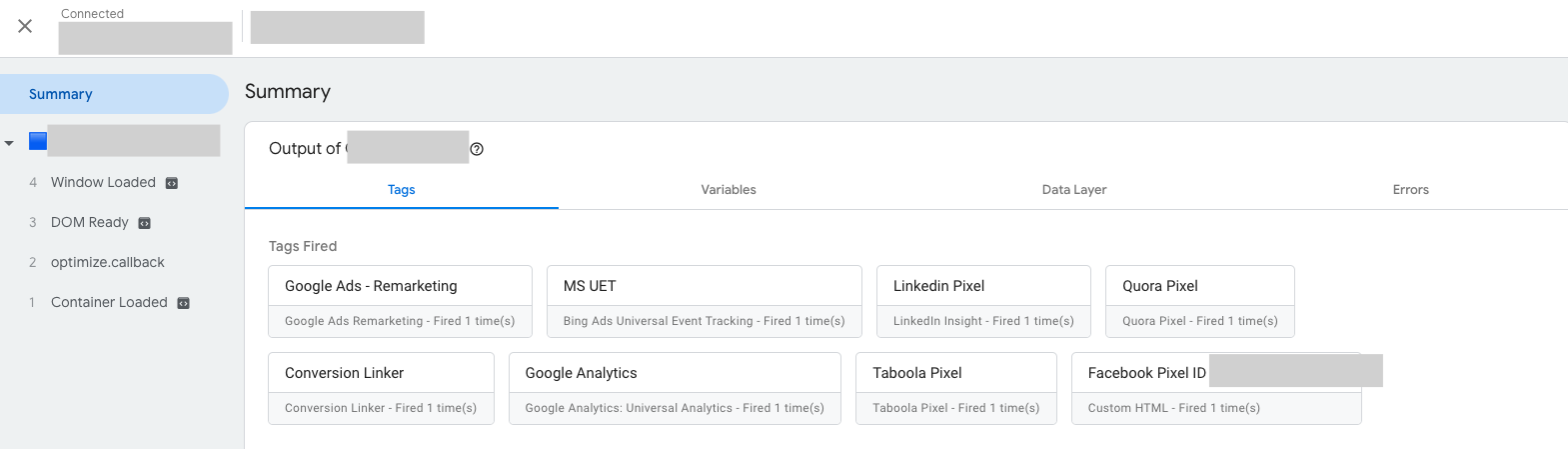Screen dimensions: 1568x449
Task: Open the Google Analytics tag card
Action: [x=675, y=388]
